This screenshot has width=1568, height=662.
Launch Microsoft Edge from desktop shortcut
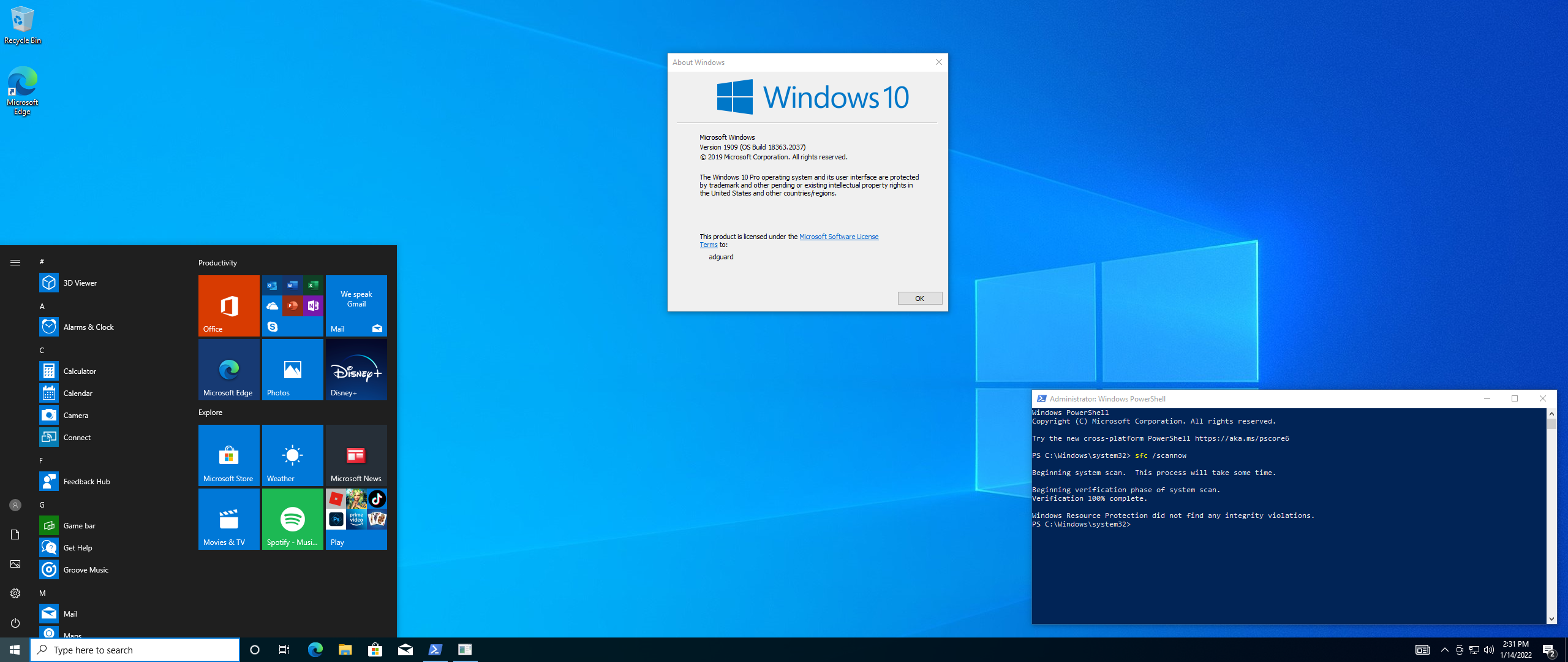pos(22,91)
